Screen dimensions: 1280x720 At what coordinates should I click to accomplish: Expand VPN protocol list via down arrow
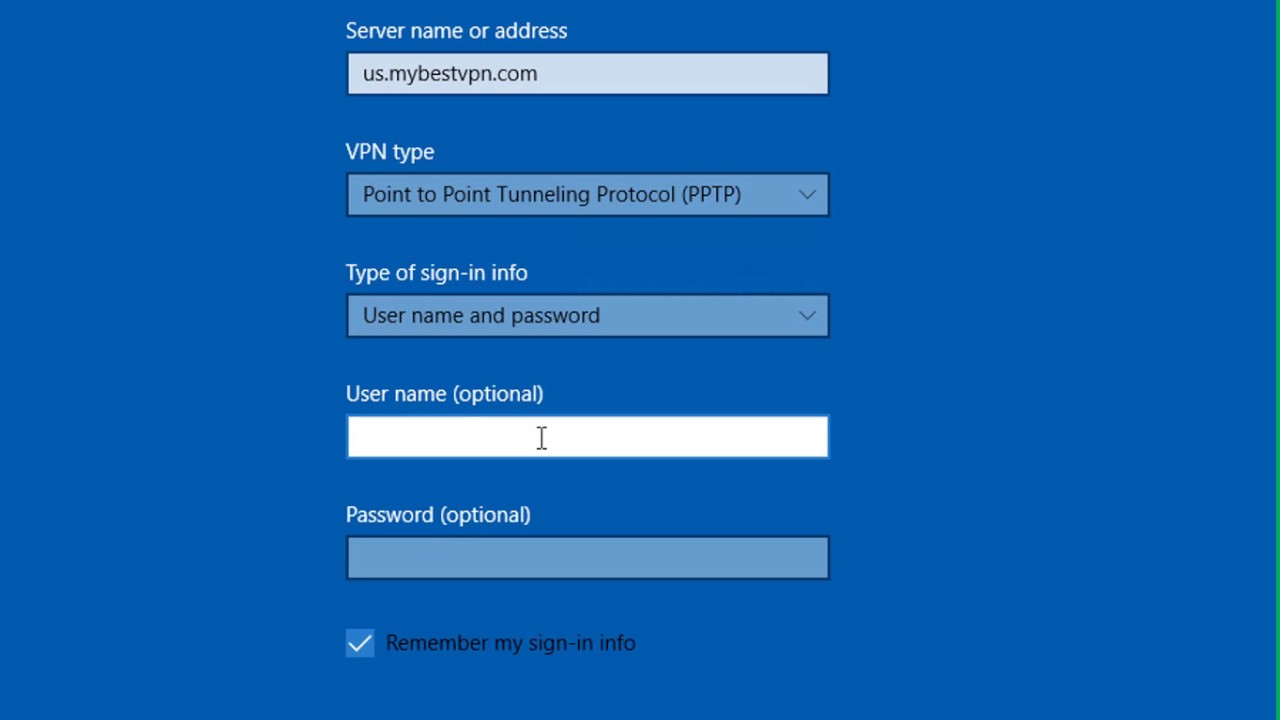(x=806, y=195)
